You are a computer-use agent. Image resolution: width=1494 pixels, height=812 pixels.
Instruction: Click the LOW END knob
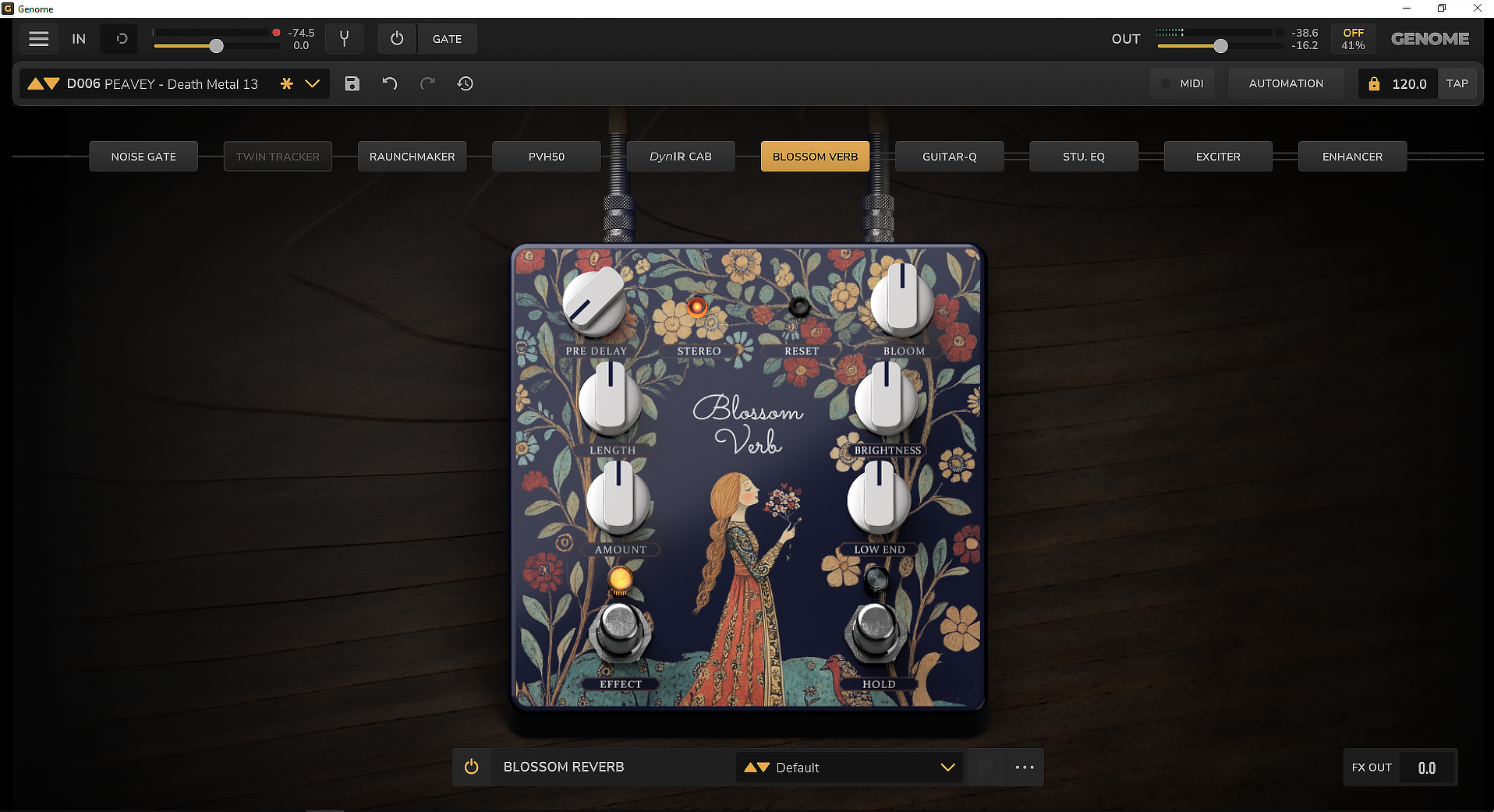(x=879, y=499)
